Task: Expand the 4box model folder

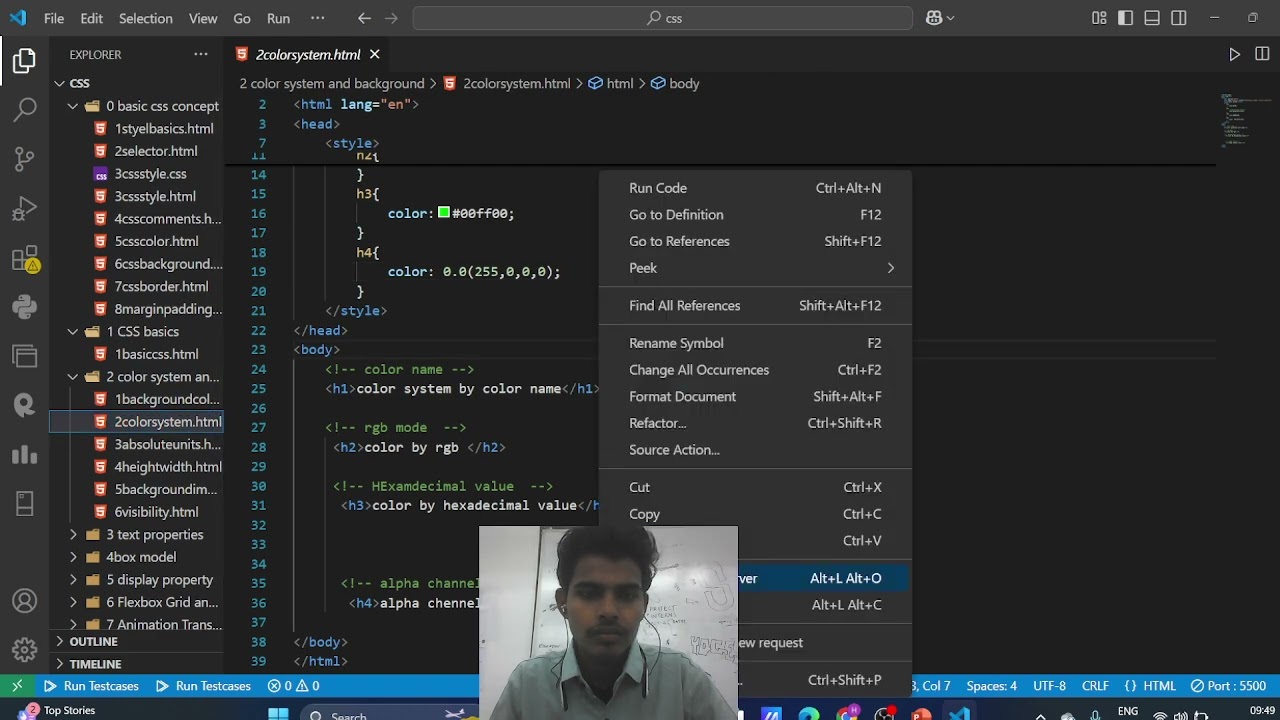Action: point(73,557)
